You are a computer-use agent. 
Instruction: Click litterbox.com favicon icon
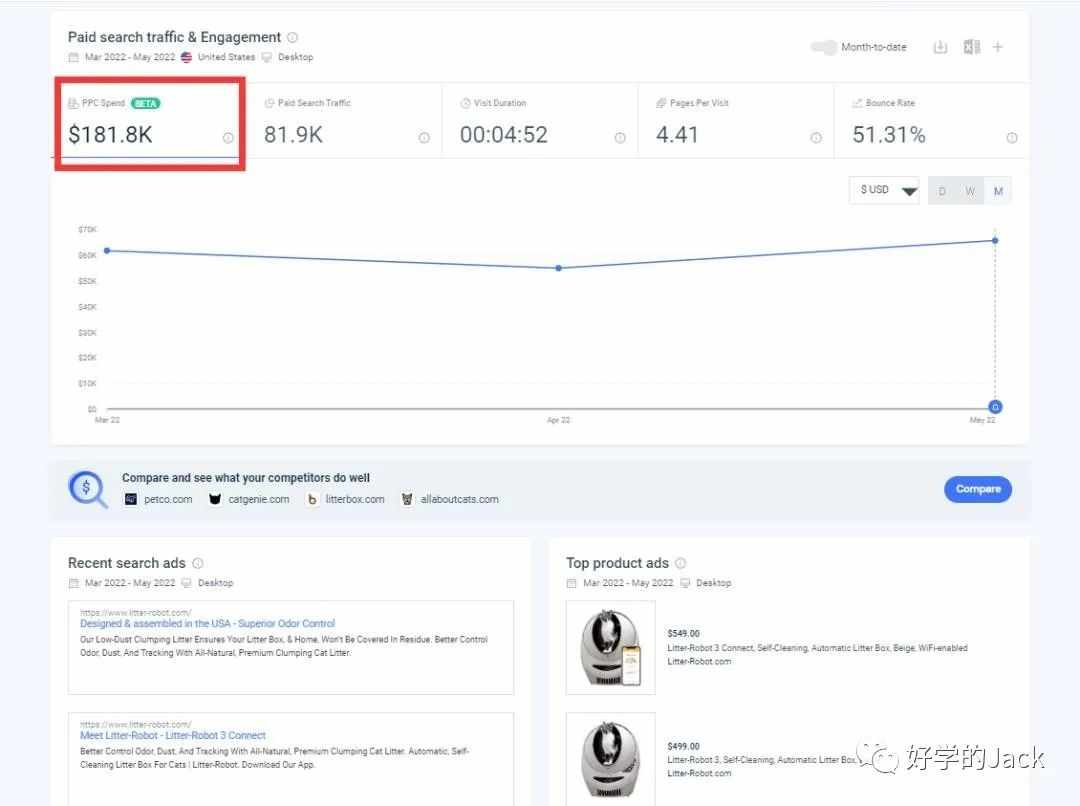coord(312,499)
